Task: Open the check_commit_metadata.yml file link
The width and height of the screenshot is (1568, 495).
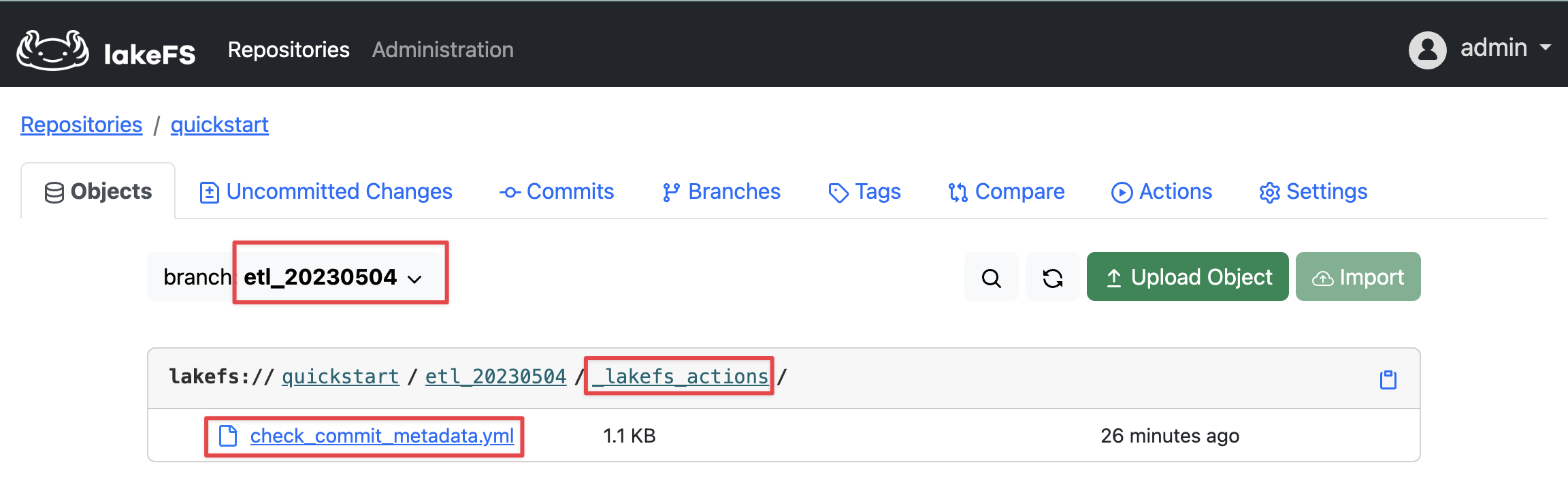Action: pos(381,435)
